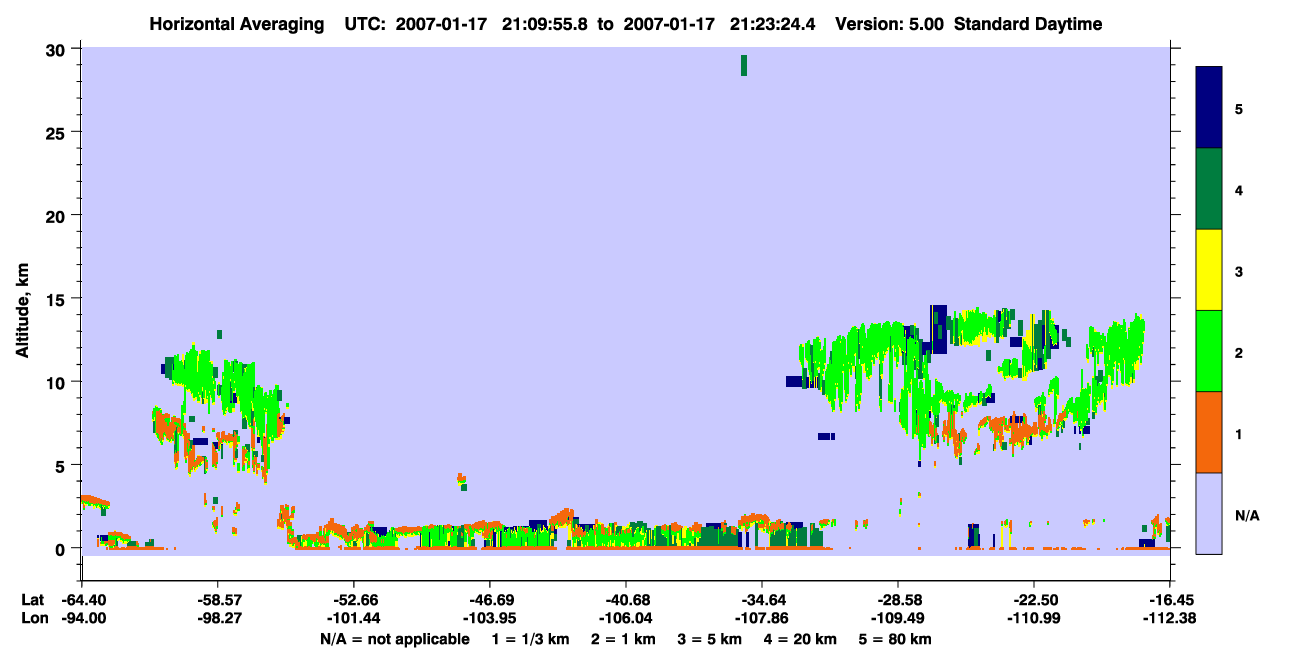The width and height of the screenshot is (1300, 667).
Task: Click the yellow color bar segment 3
Action: [x=1209, y=270]
